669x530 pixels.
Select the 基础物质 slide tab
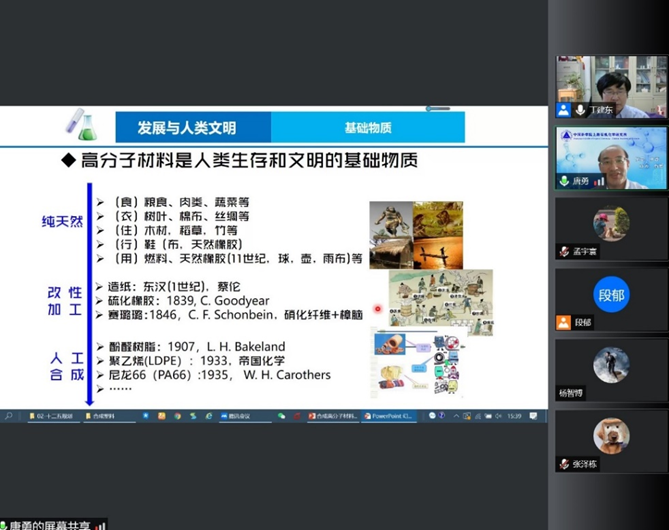[x=367, y=128]
